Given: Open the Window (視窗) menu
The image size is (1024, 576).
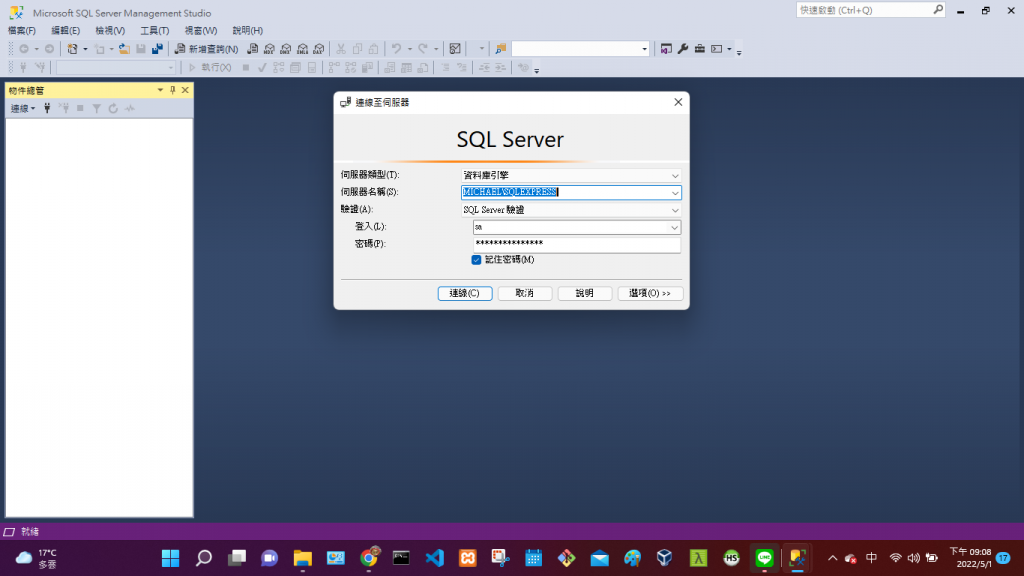Looking at the screenshot, I should pyautogui.click(x=200, y=31).
